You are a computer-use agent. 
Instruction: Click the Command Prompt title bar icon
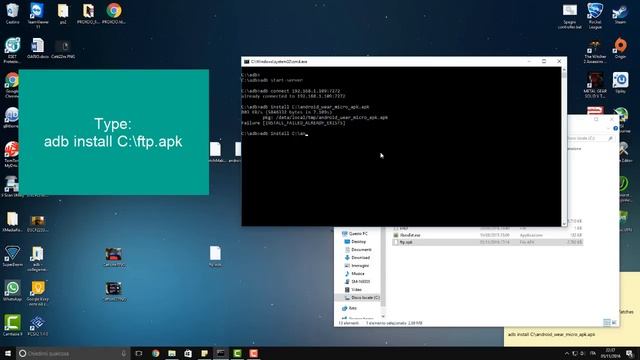point(246,62)
